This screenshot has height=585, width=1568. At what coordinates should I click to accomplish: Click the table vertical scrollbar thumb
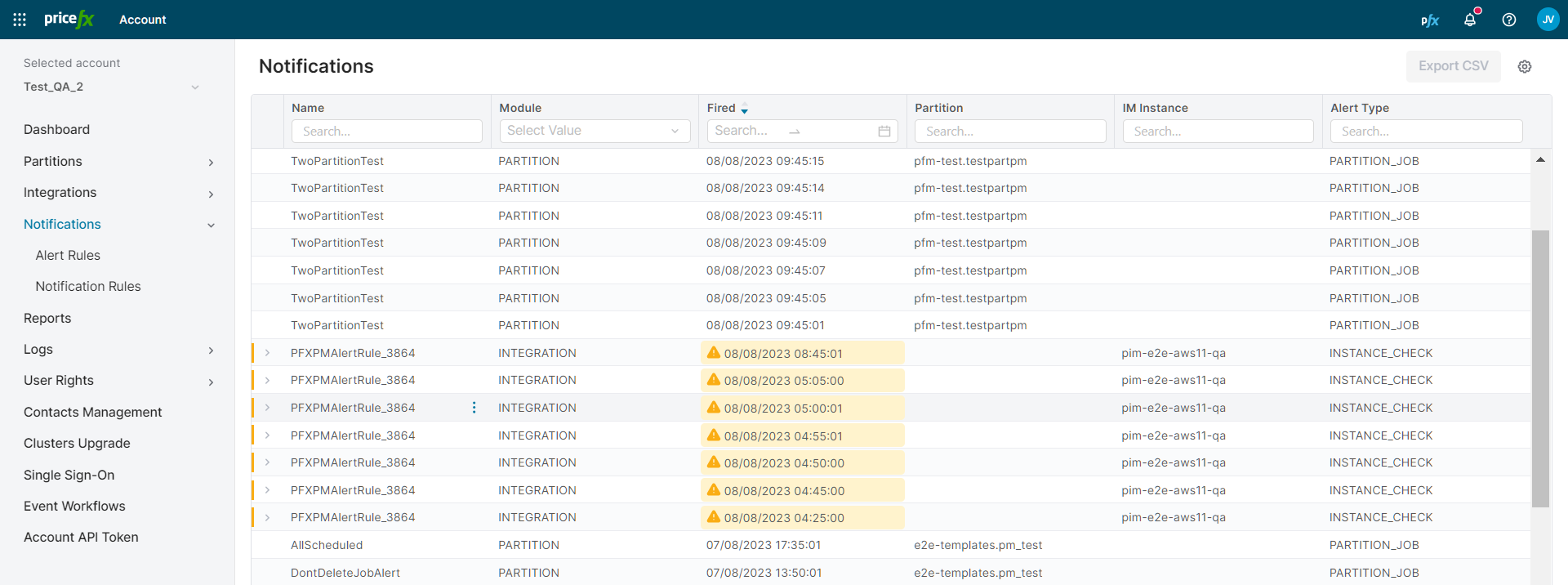pos(1540,368)
